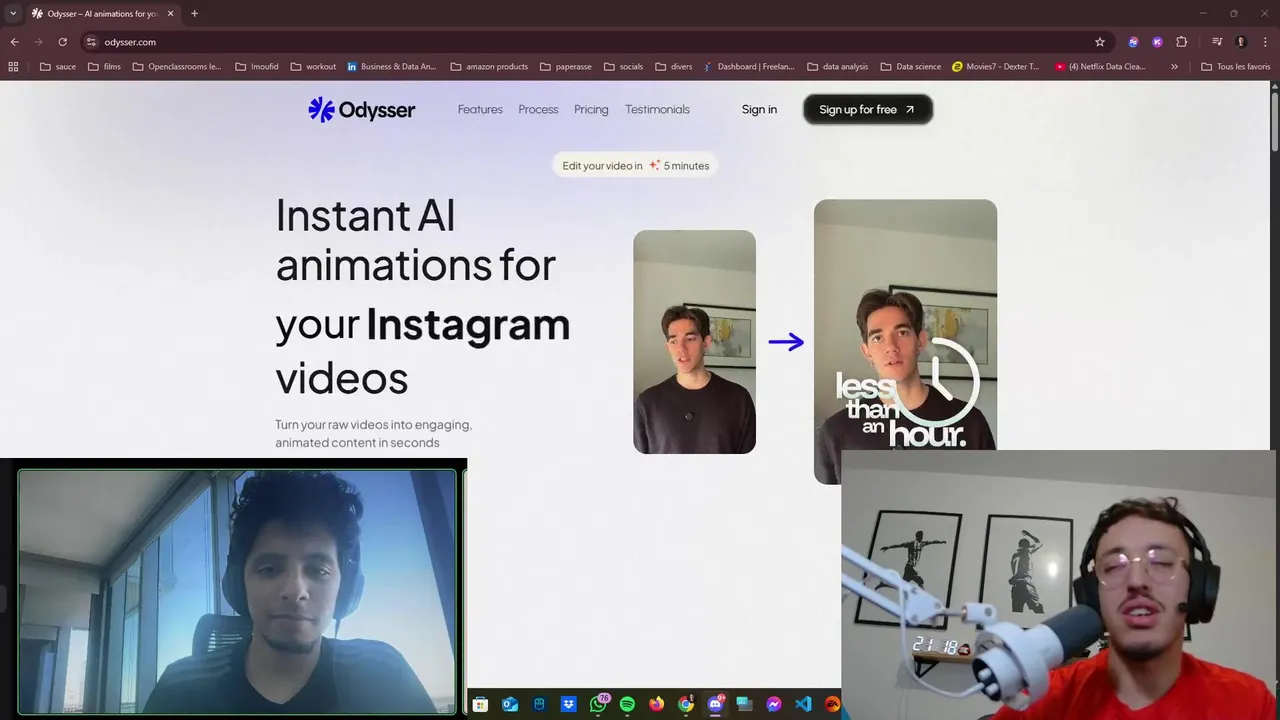Expand the sauce bookmark folder
1280x720 pixels.
(x=58, y=67)
